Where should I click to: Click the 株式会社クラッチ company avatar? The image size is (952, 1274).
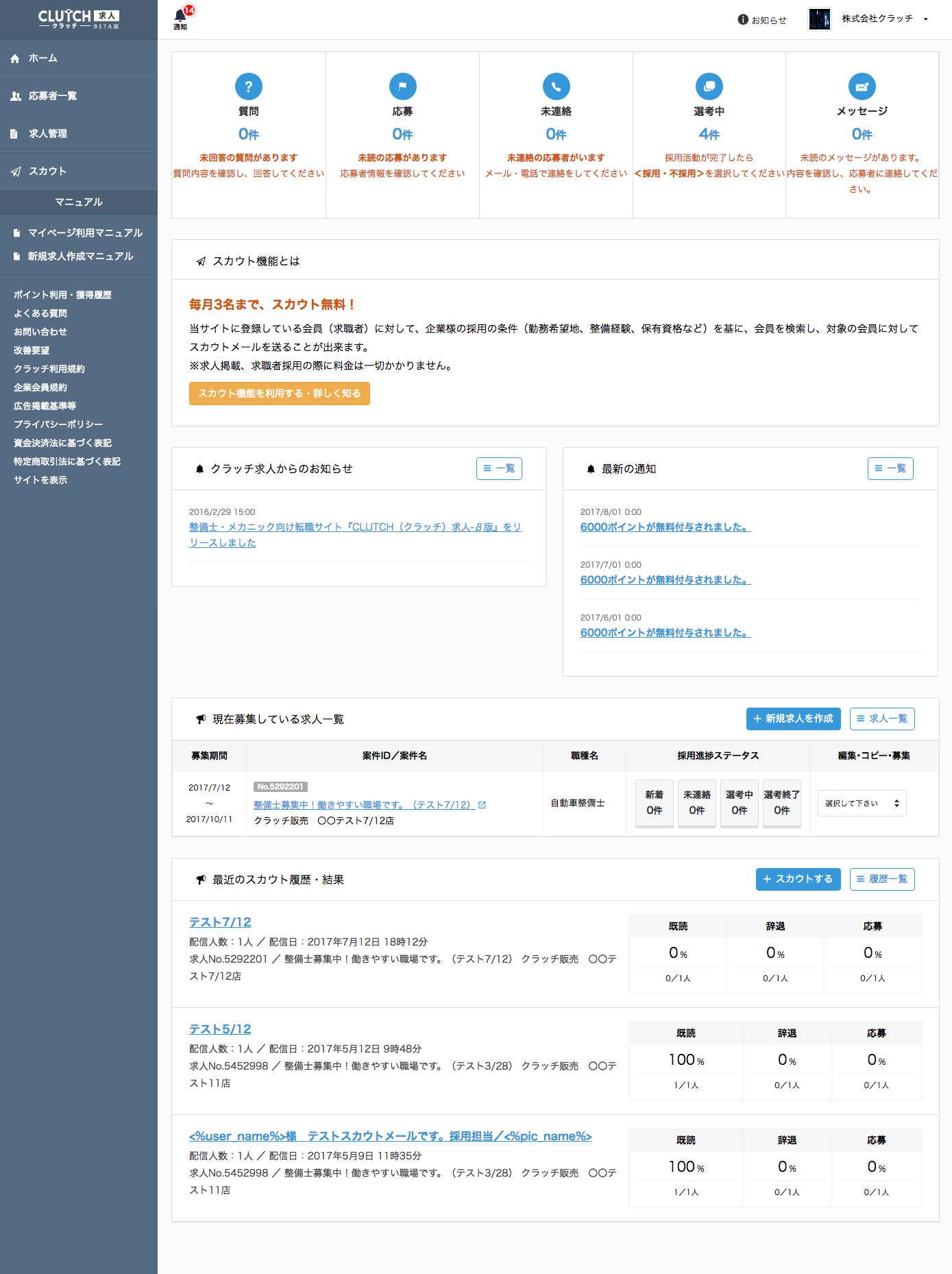click(819, 19)
